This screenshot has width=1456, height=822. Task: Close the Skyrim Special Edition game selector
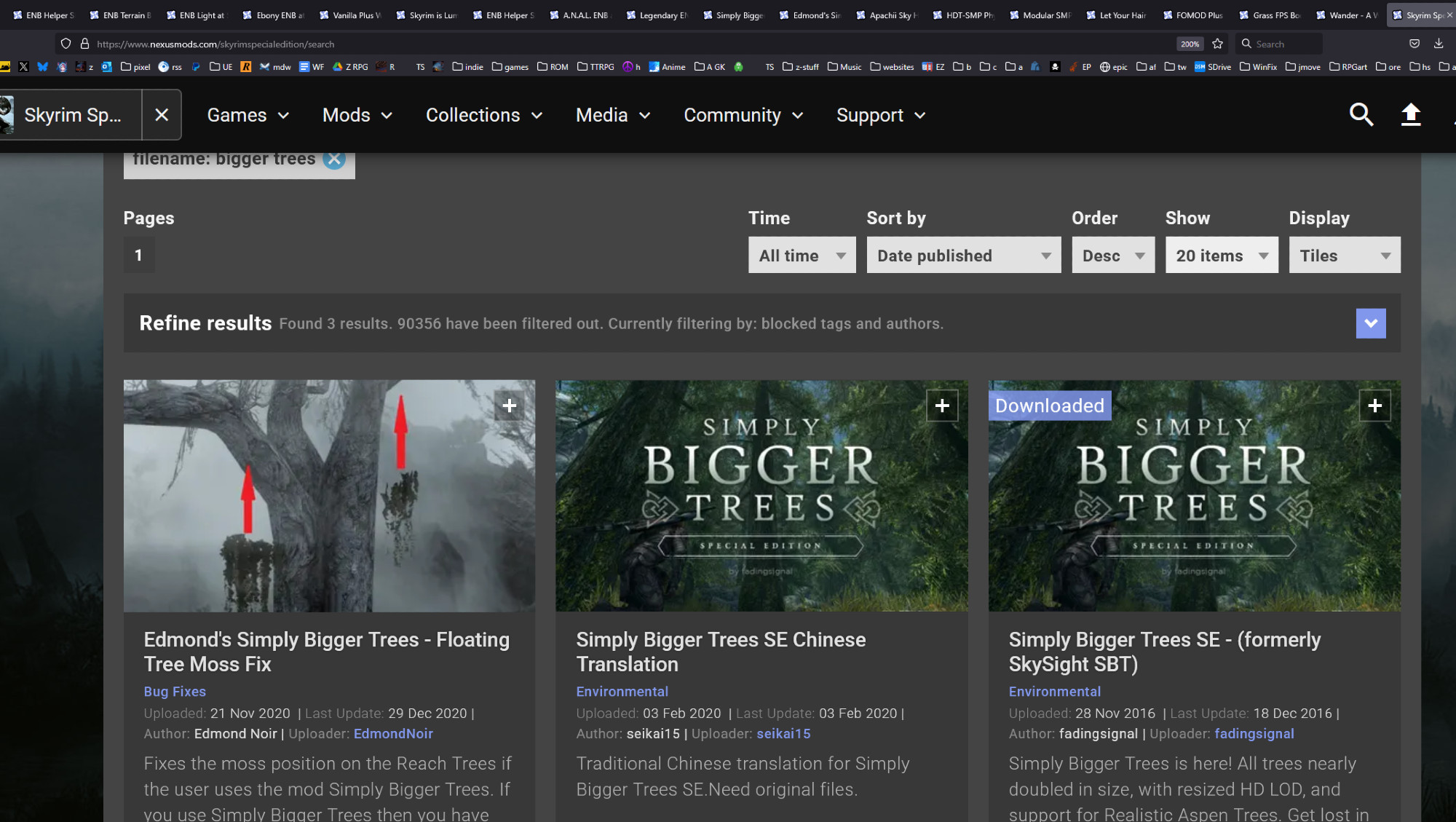pos(162,114)
